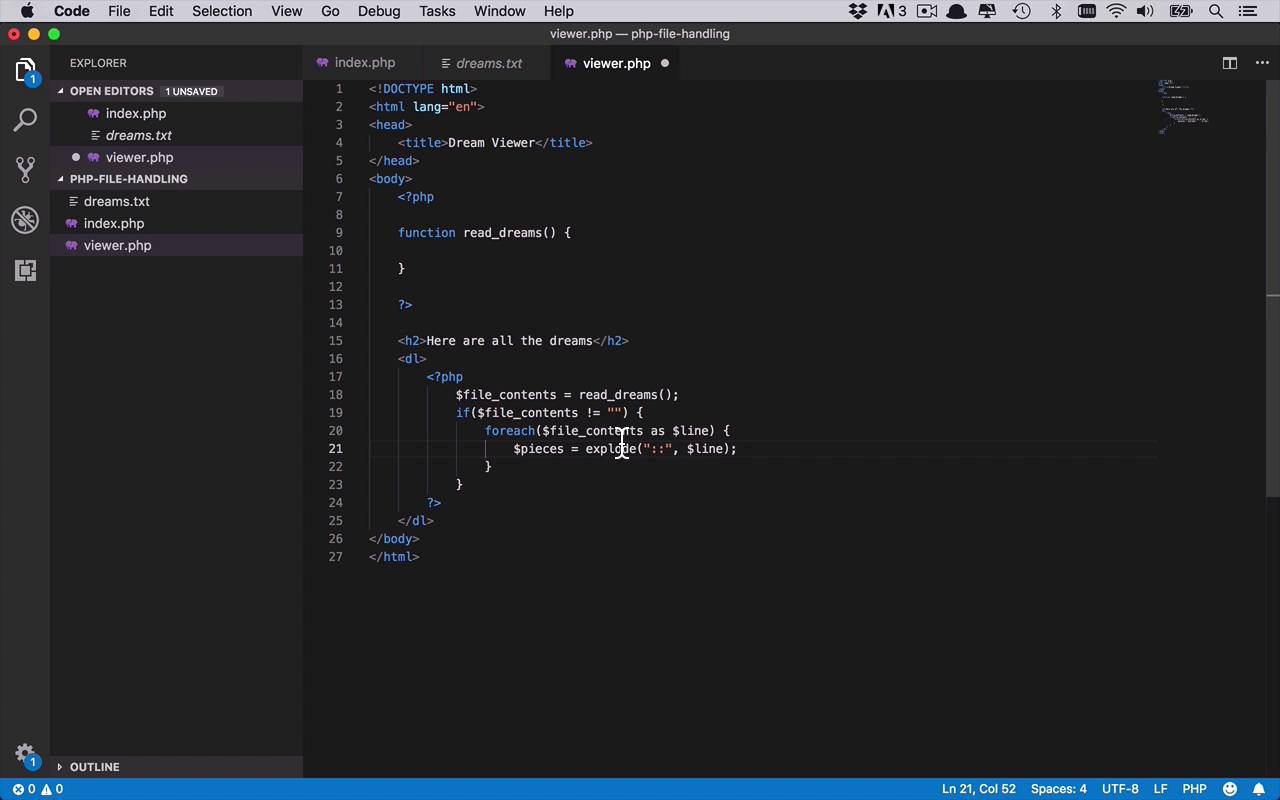Open the Explorer view in activity bar

25,70
